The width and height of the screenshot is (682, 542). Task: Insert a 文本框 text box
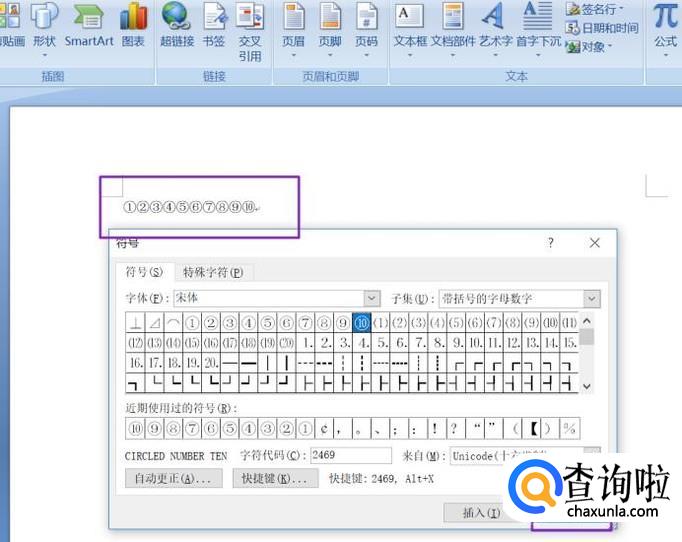410,29
